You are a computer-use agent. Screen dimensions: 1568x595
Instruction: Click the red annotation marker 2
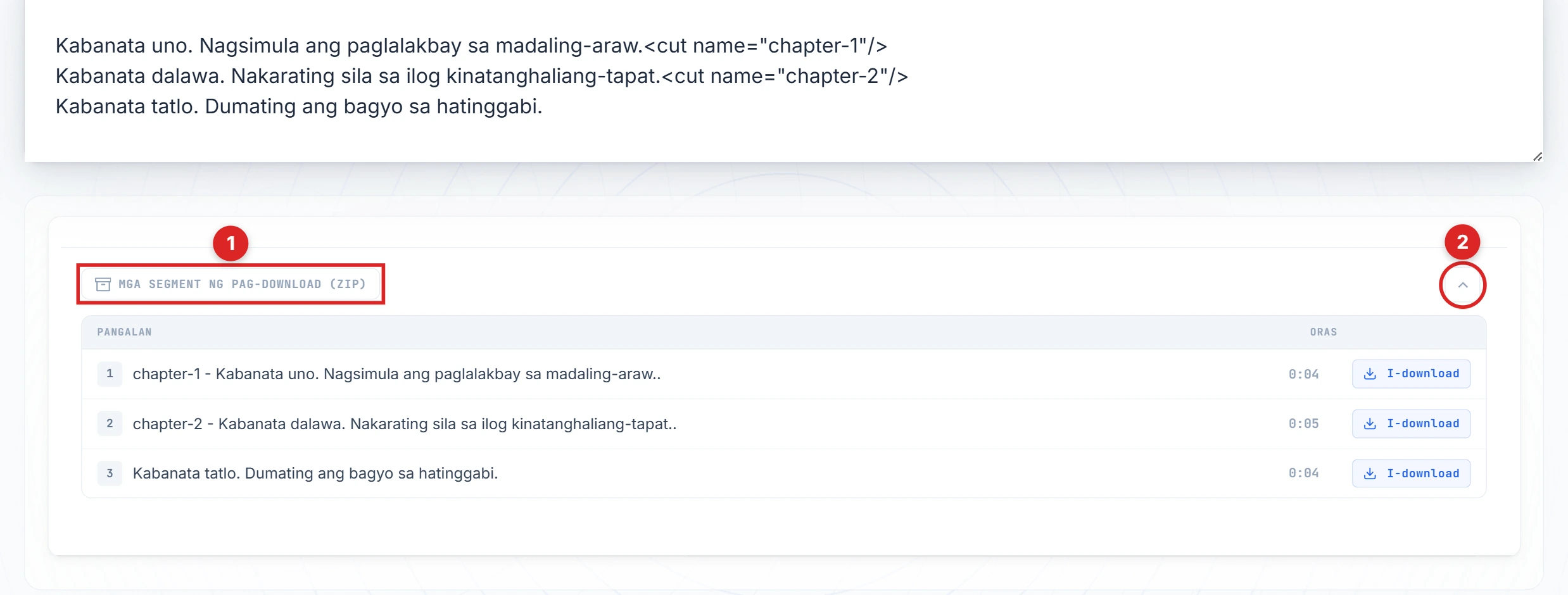[1462, 242]
